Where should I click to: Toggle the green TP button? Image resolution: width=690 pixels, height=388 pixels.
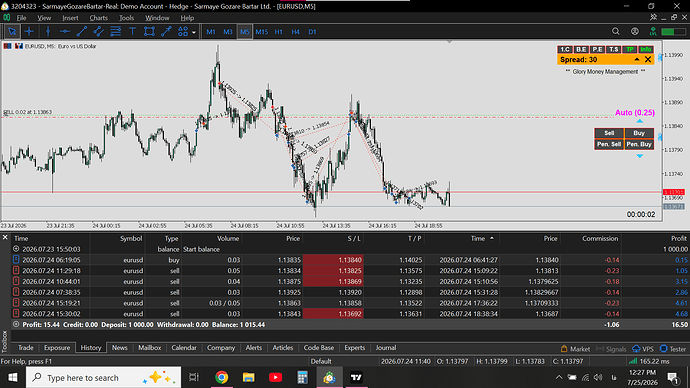630,49
